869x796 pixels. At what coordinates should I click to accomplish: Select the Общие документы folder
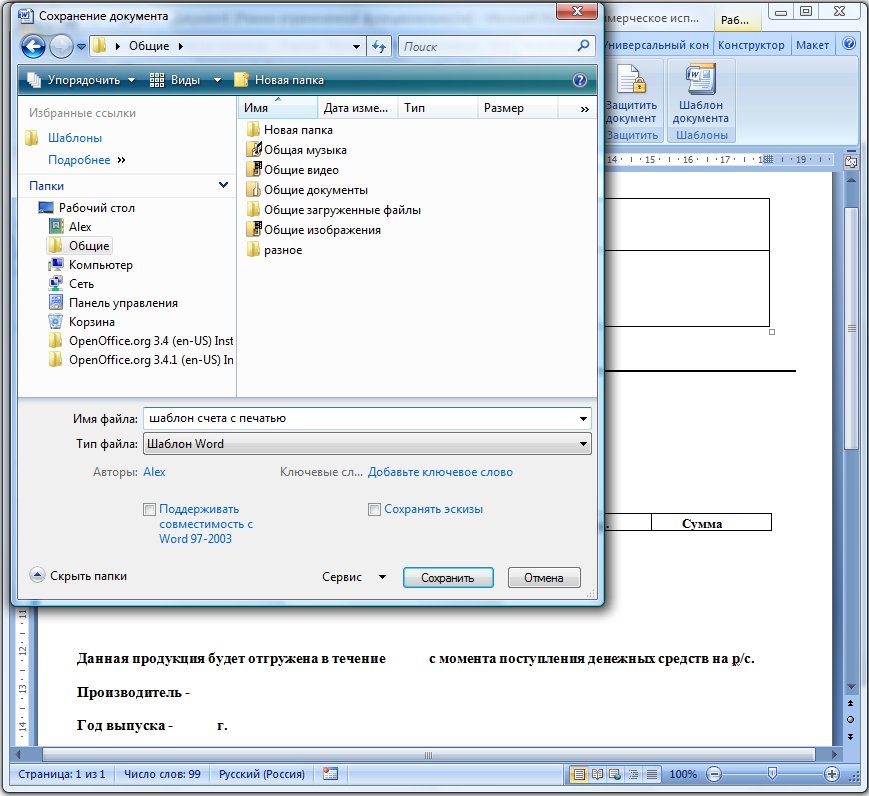307,190
